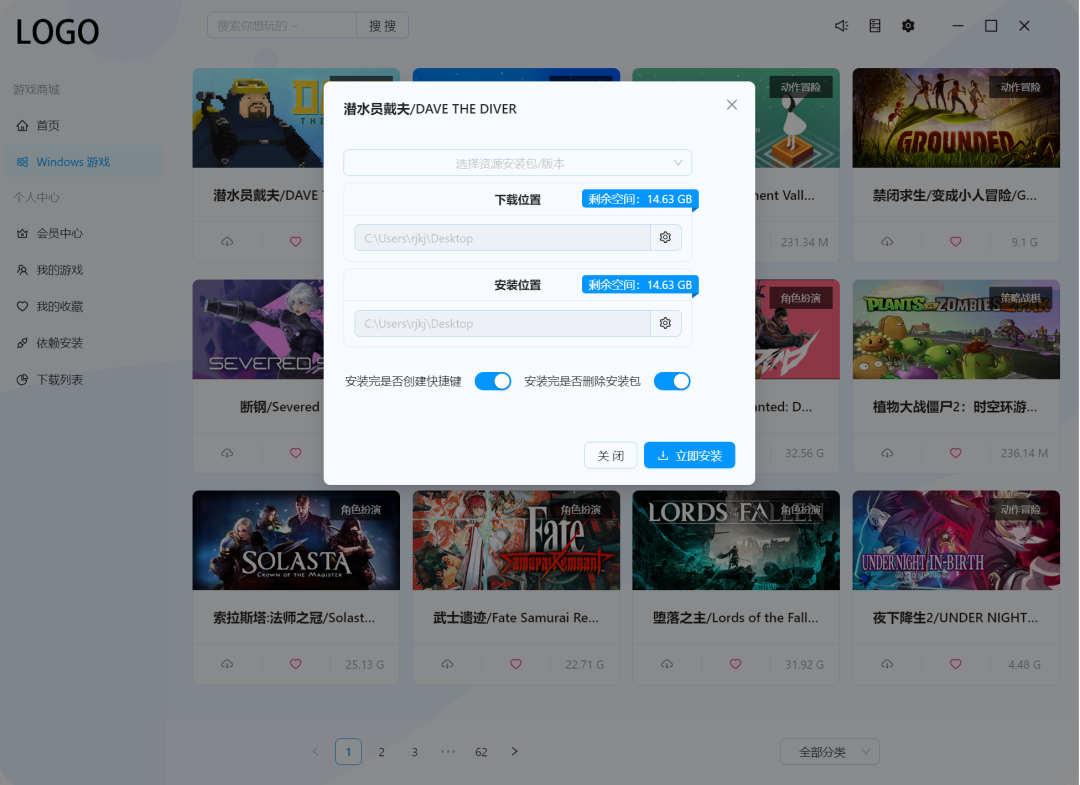Open 下载列表 in sidebar
Image resolution: width=1080 pixels, height=785 pixels.
[x=83, y=379]
